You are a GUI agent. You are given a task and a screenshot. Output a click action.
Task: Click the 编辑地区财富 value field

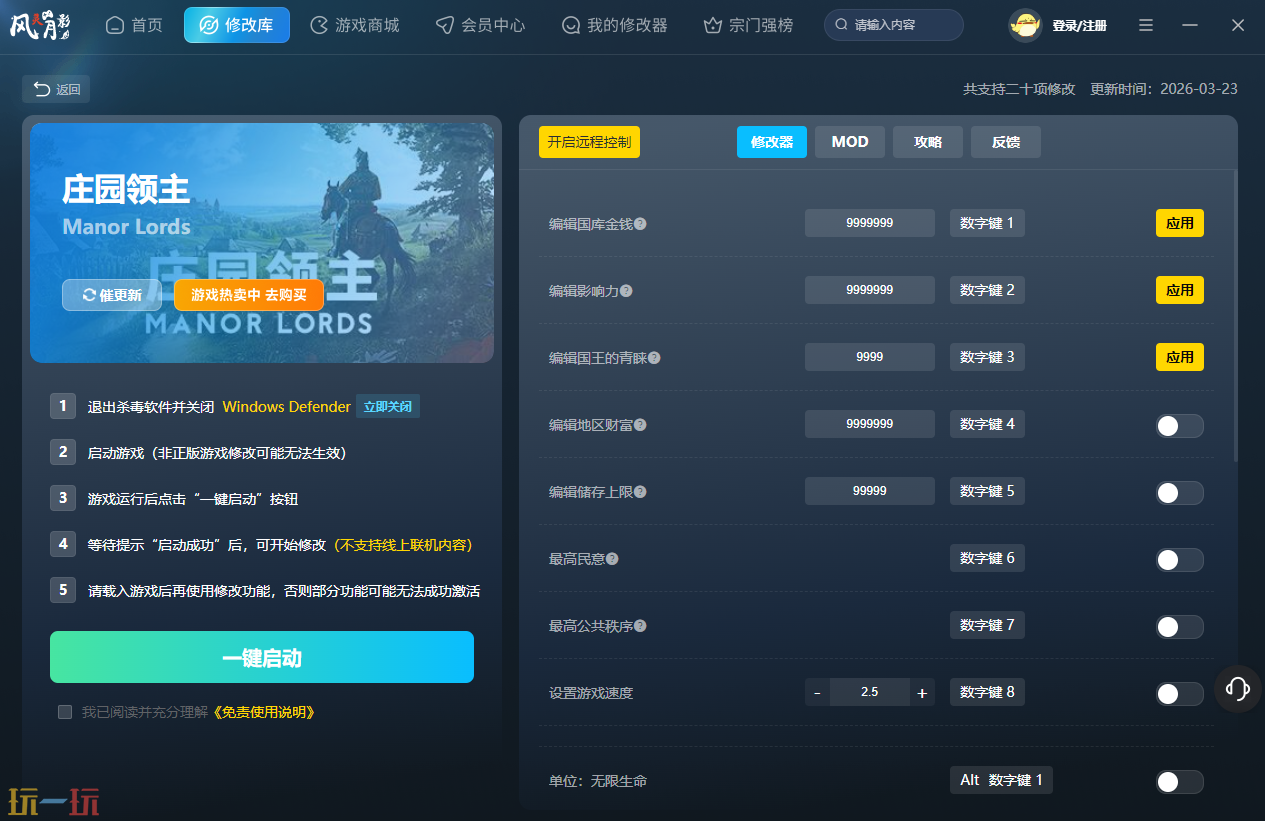870,424
